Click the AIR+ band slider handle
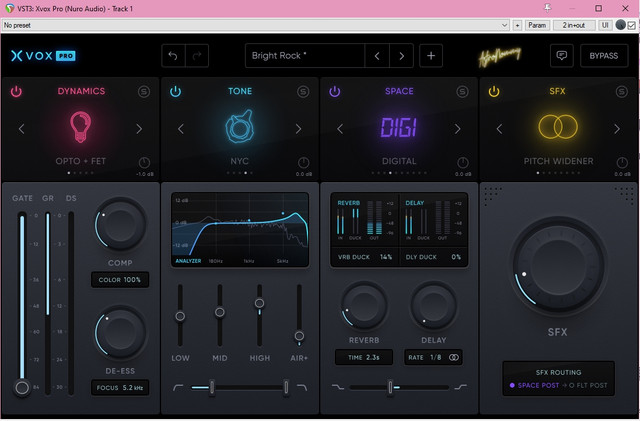The image size is (640, 421). pos(299,336)
